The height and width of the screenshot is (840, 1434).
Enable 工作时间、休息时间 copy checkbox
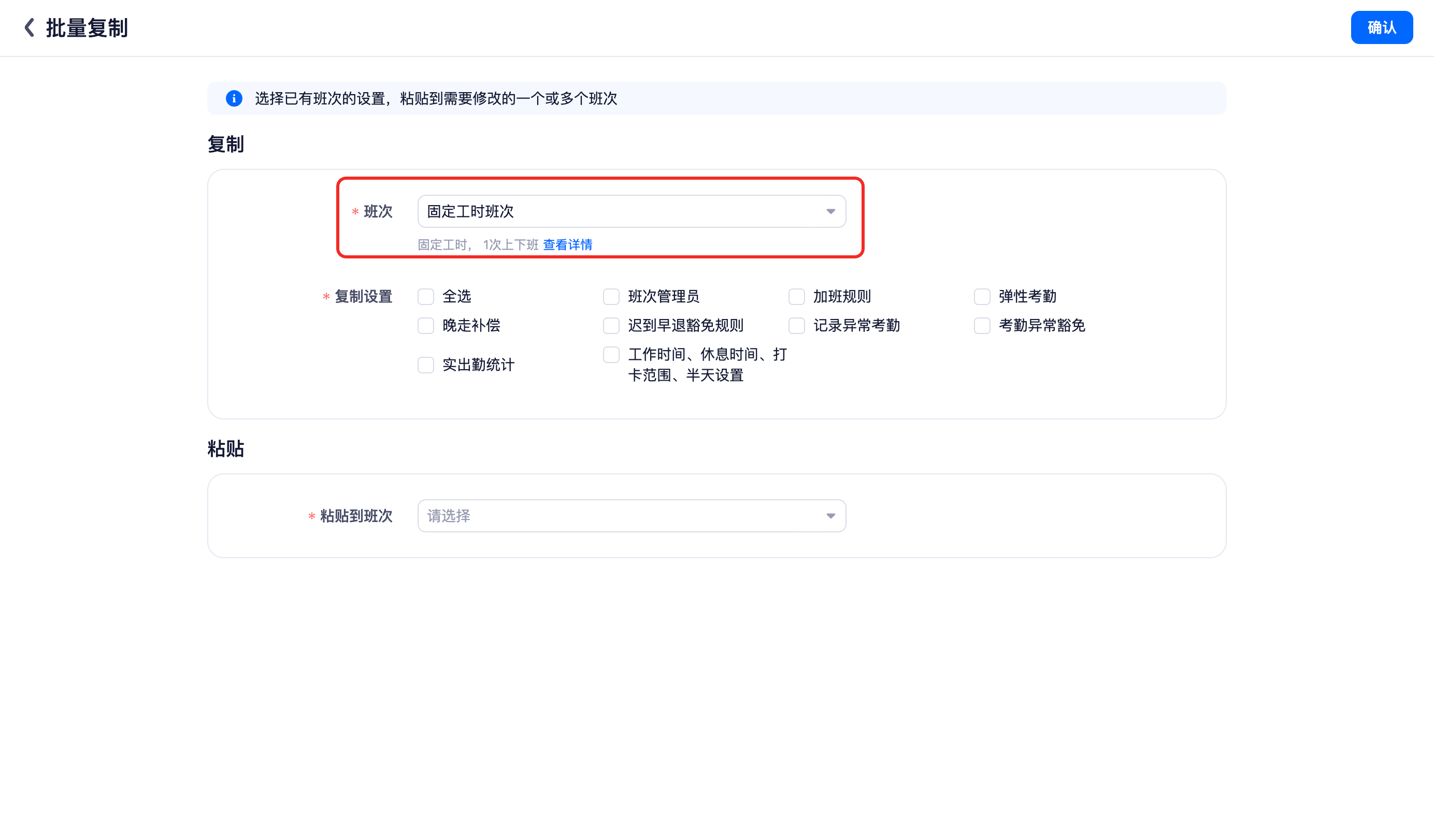click(611, 354)
